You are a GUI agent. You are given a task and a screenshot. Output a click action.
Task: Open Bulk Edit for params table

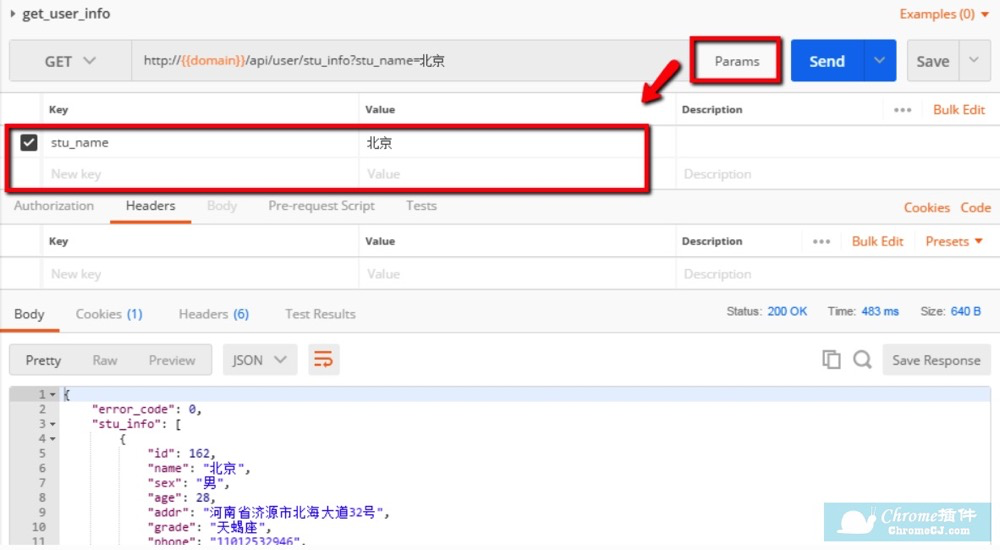959,110
